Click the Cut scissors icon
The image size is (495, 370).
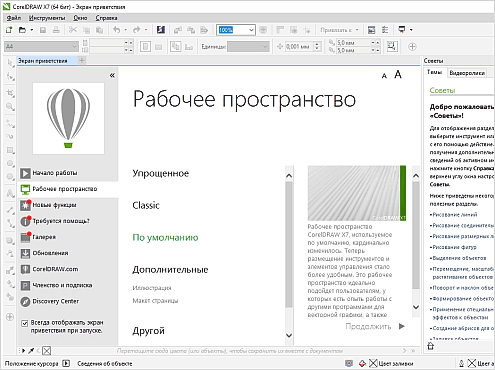pos(73,30)
